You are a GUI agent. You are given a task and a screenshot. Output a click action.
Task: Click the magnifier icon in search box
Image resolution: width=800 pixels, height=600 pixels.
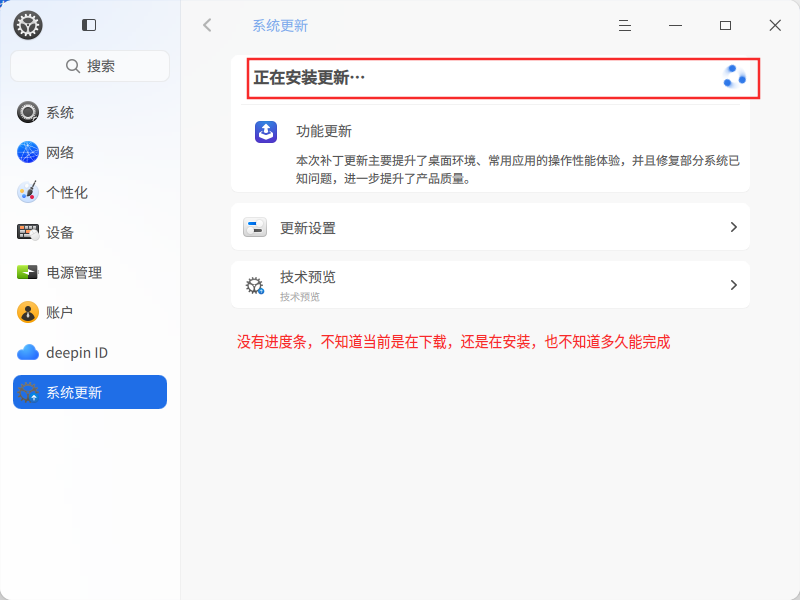[x=73, y=66]
